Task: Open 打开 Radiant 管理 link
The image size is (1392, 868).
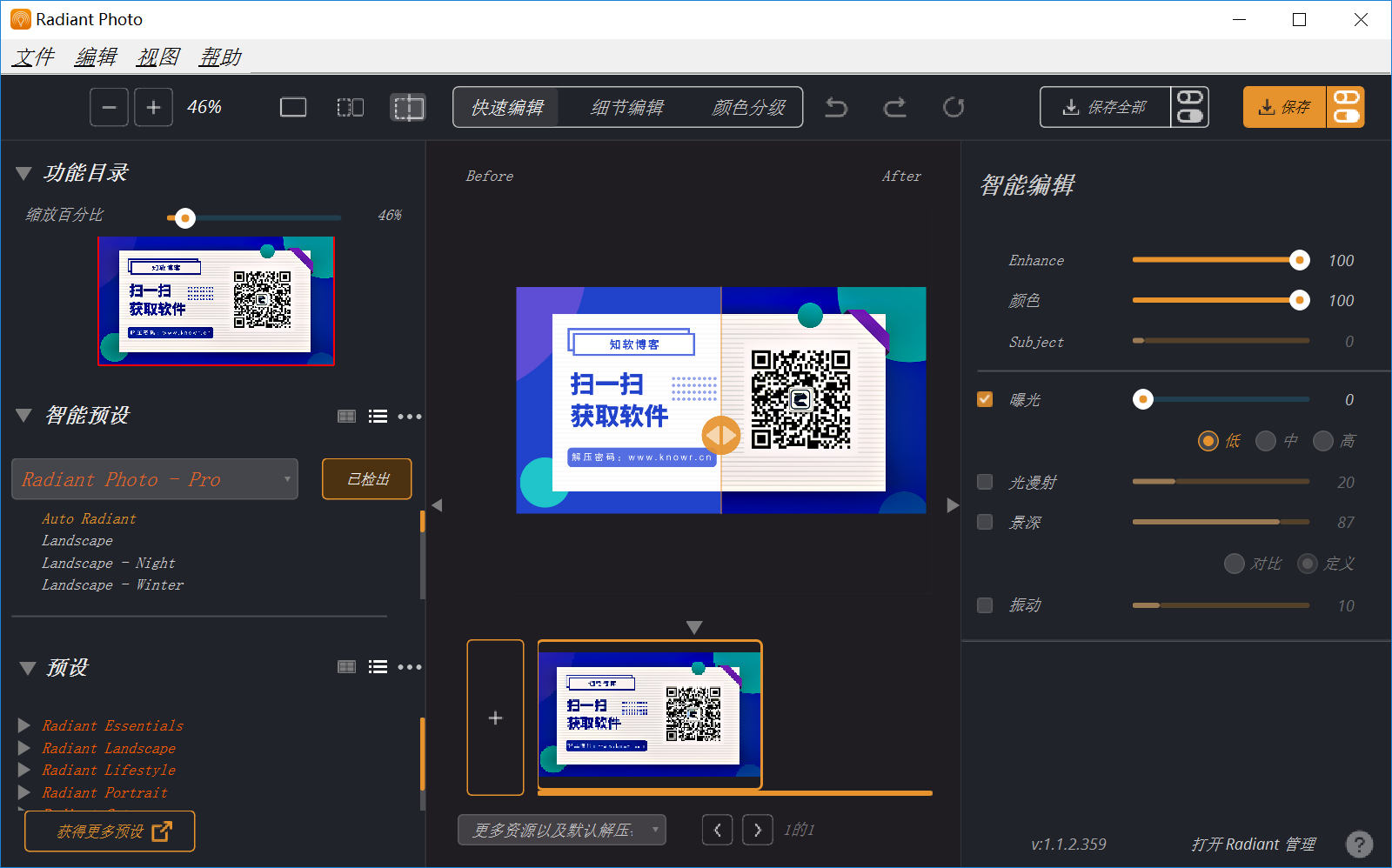Action: click(x=1254, y=844)
